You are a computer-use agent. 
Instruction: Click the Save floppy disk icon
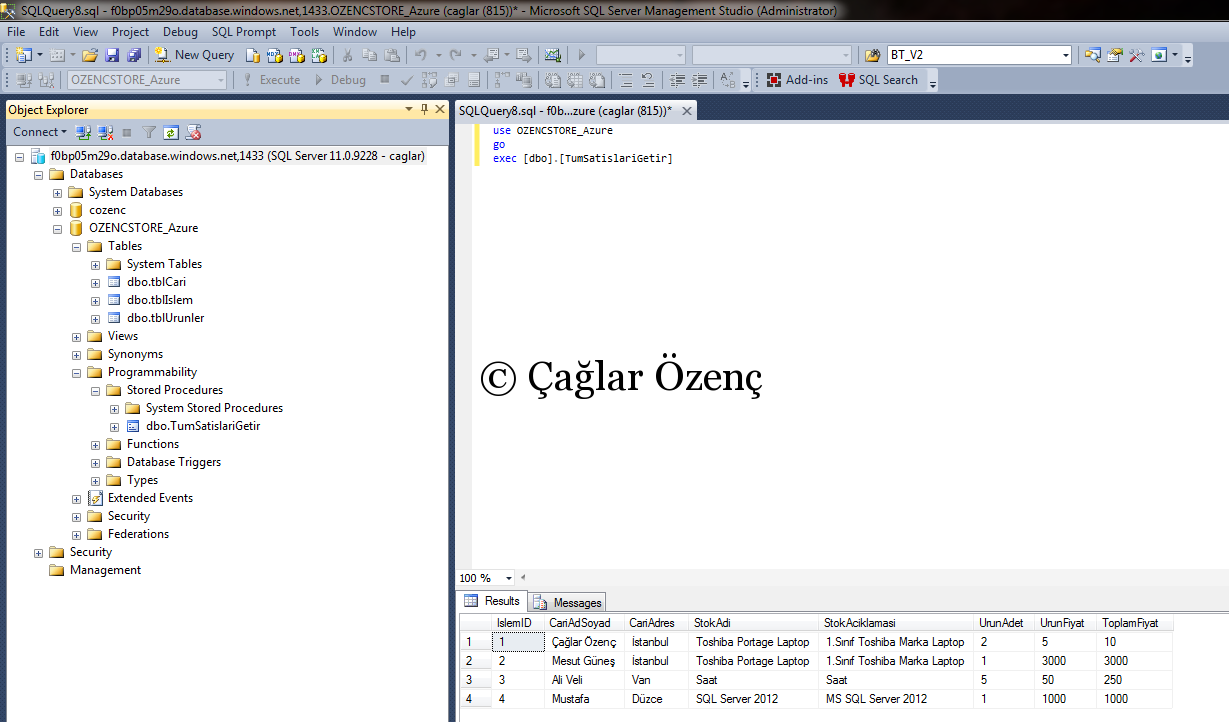click(112, 55)
